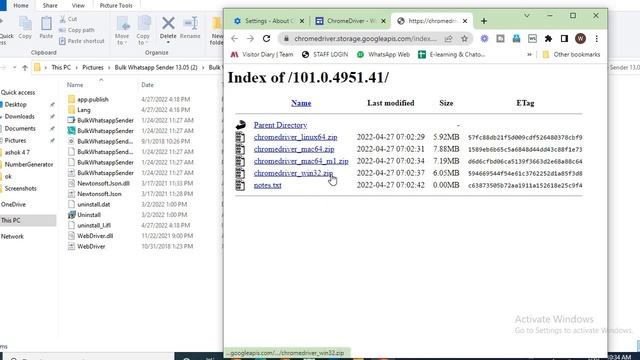Open Visitor Diary | Team bookmark
The height and width of the screenshot is (360, 640).
[262, 54]
